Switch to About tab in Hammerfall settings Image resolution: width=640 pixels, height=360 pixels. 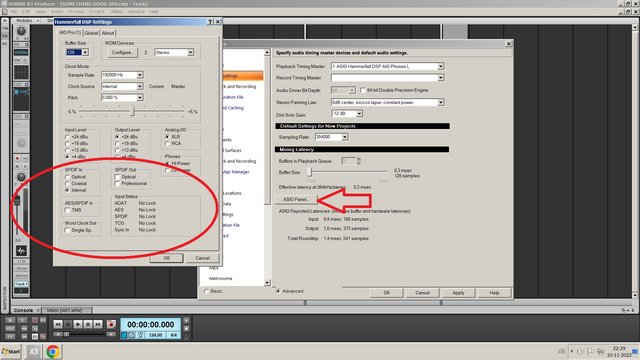(108, 33)
